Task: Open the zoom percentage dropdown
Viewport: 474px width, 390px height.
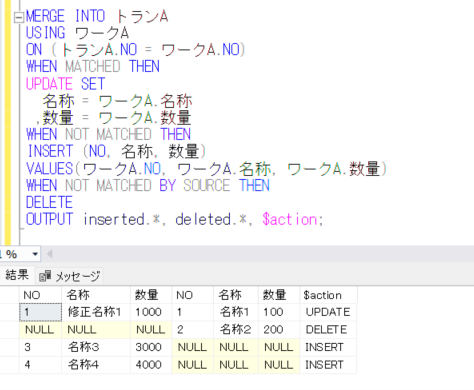Action: tap(35, 254)
